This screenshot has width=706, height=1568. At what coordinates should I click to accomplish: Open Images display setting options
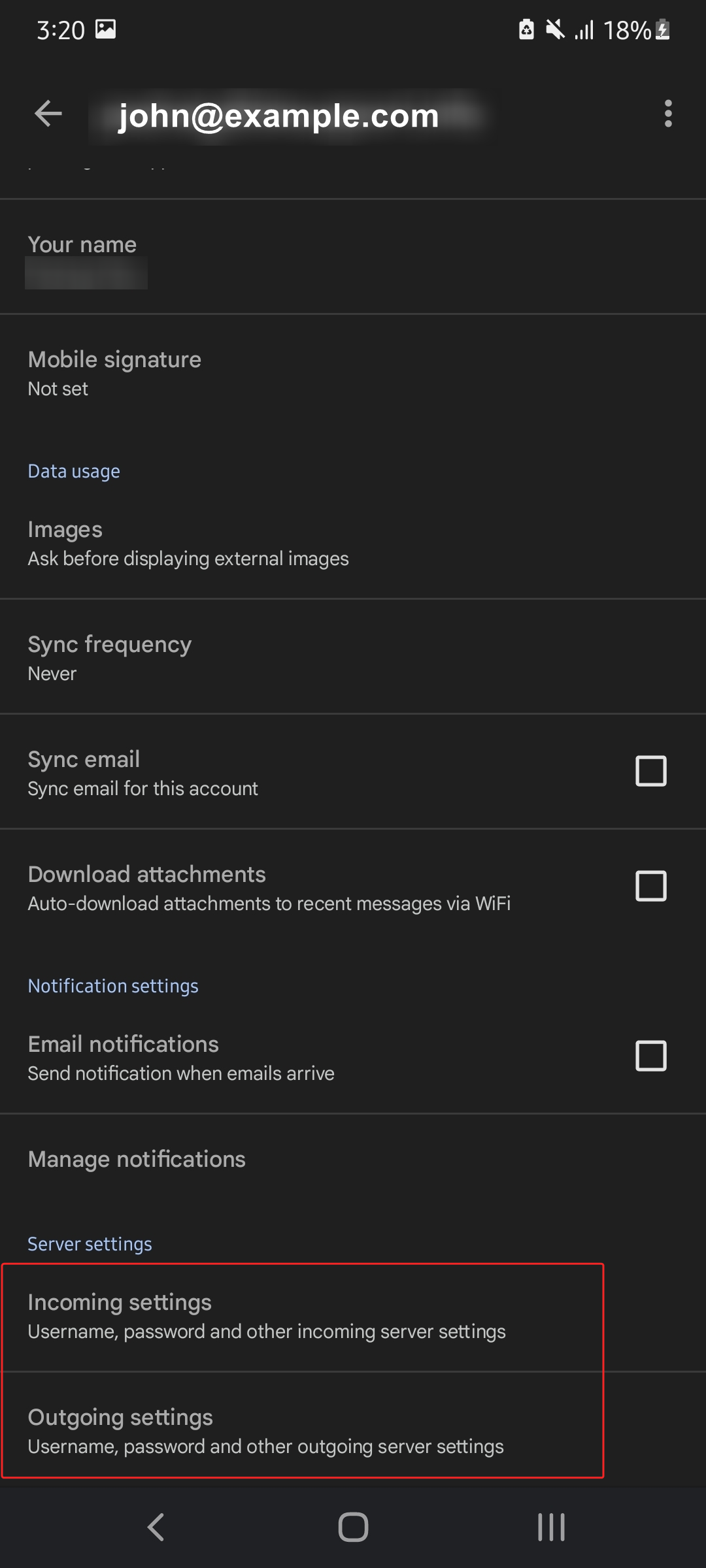pyautogui.click(x=353, y=544)
